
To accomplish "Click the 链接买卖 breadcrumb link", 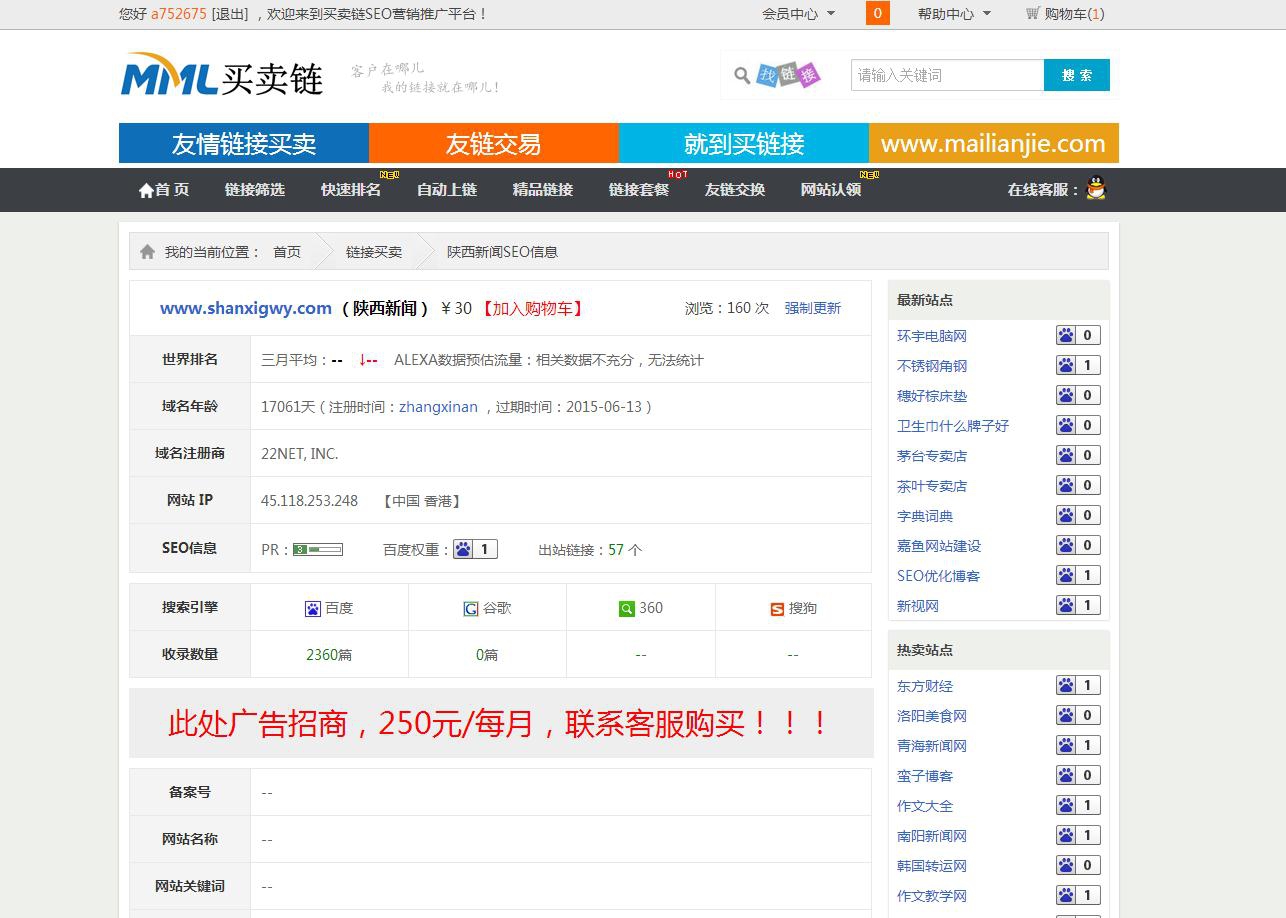I will click(x=374, y=252).
